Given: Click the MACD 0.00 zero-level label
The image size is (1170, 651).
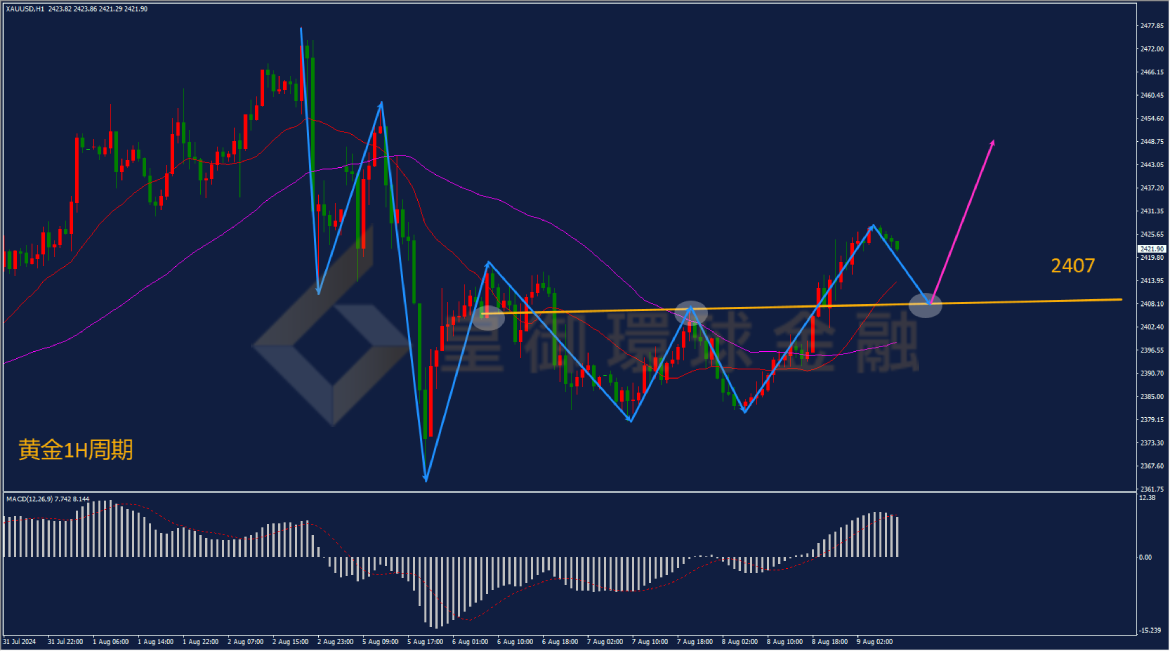Looking at the screenshot, I should (x=1145, y=557).
